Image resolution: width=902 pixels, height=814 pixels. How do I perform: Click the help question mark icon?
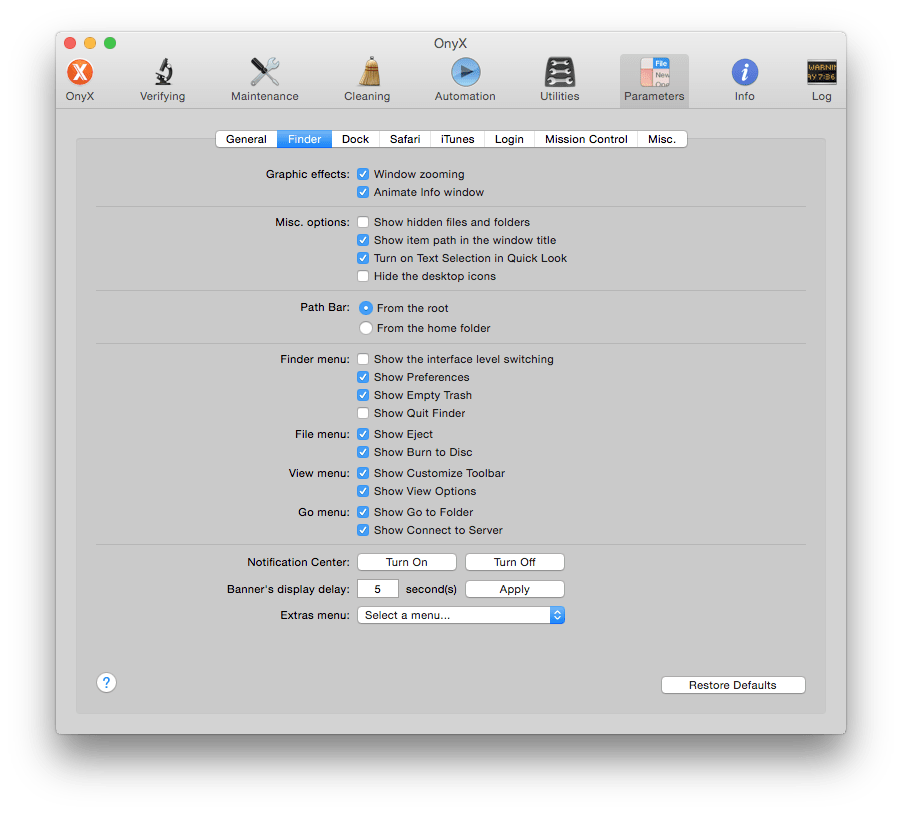[106, 682]
